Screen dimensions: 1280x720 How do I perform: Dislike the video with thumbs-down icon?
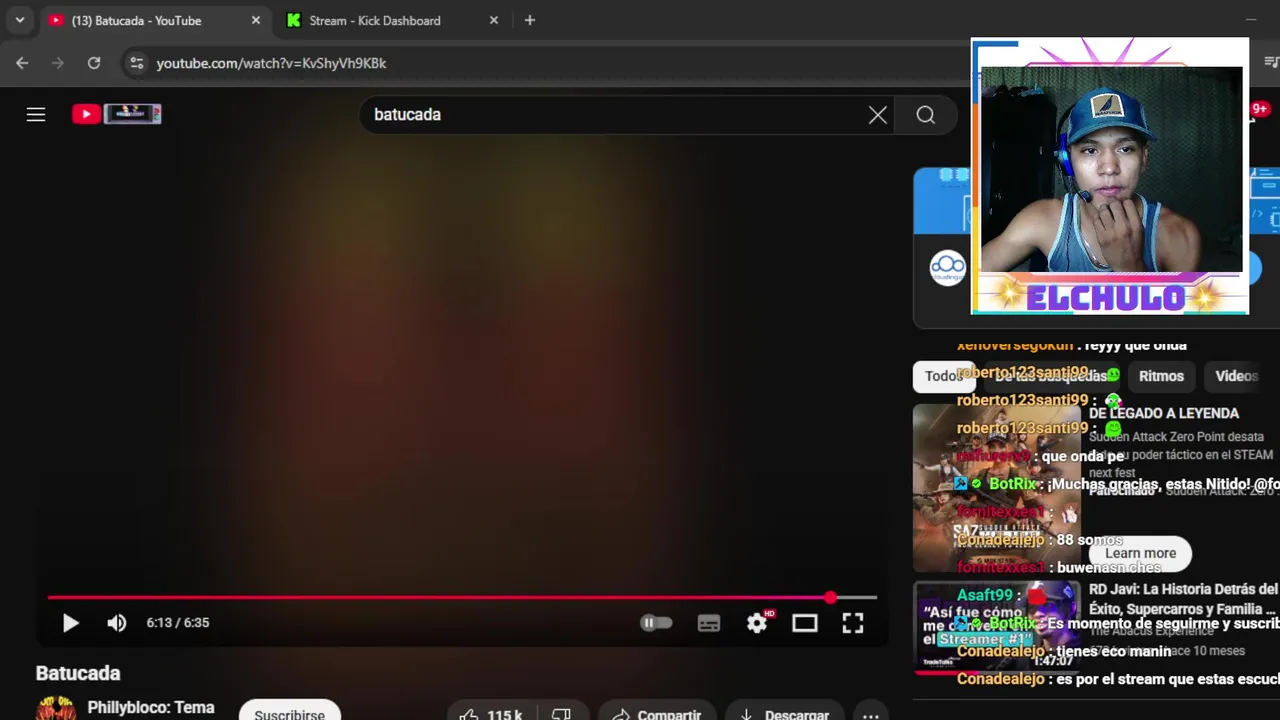point(561,714)
